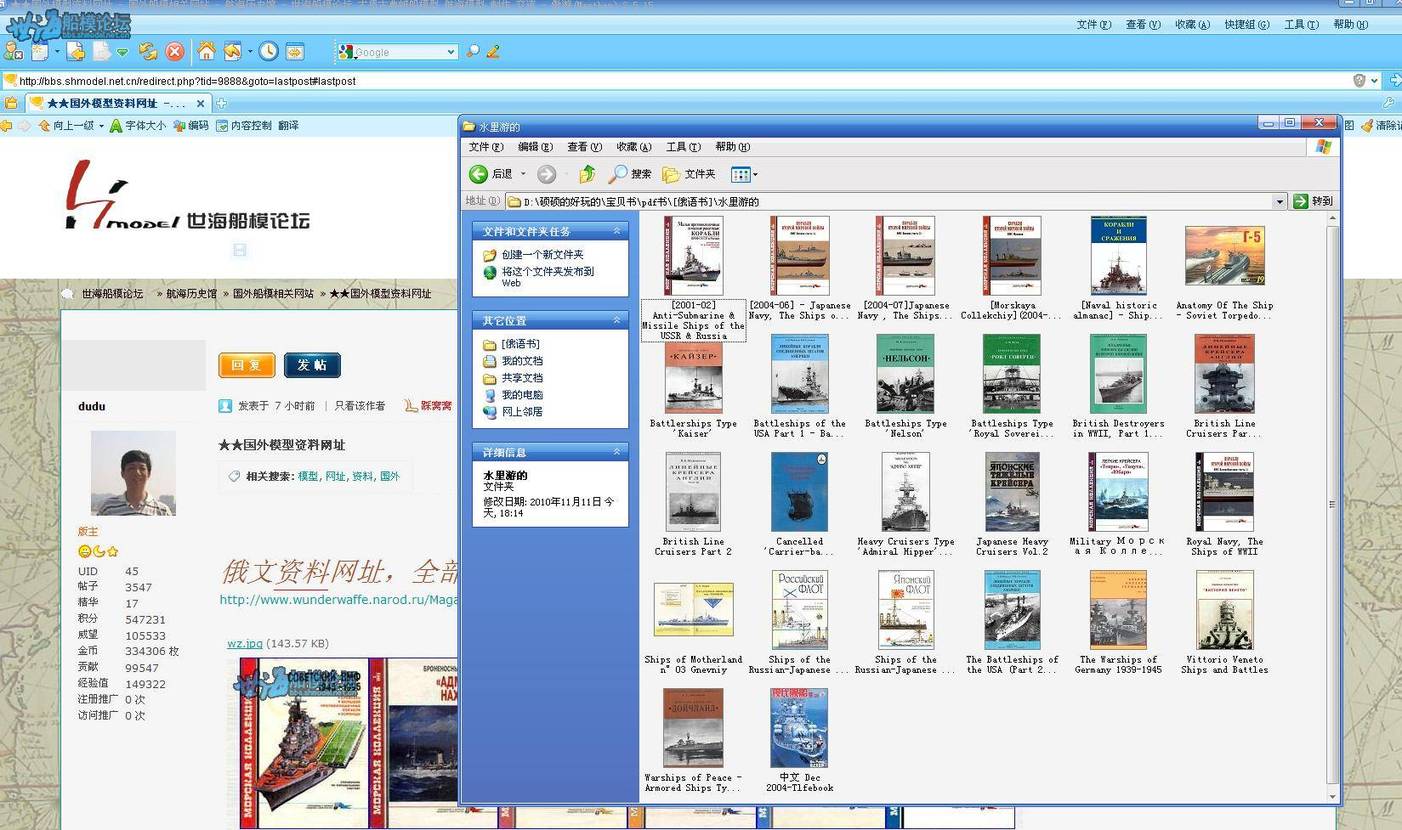This screenshot has width=1402, height=830.
Task: Select Battleships Type 'Nelson' thumbnail
Action: (905, 373)
